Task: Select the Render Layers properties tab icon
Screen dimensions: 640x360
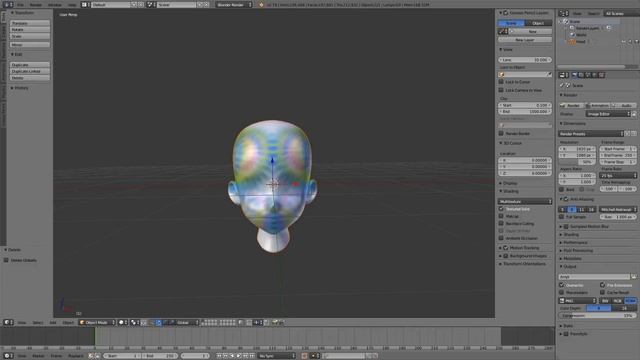Action: tap(581, 75)
